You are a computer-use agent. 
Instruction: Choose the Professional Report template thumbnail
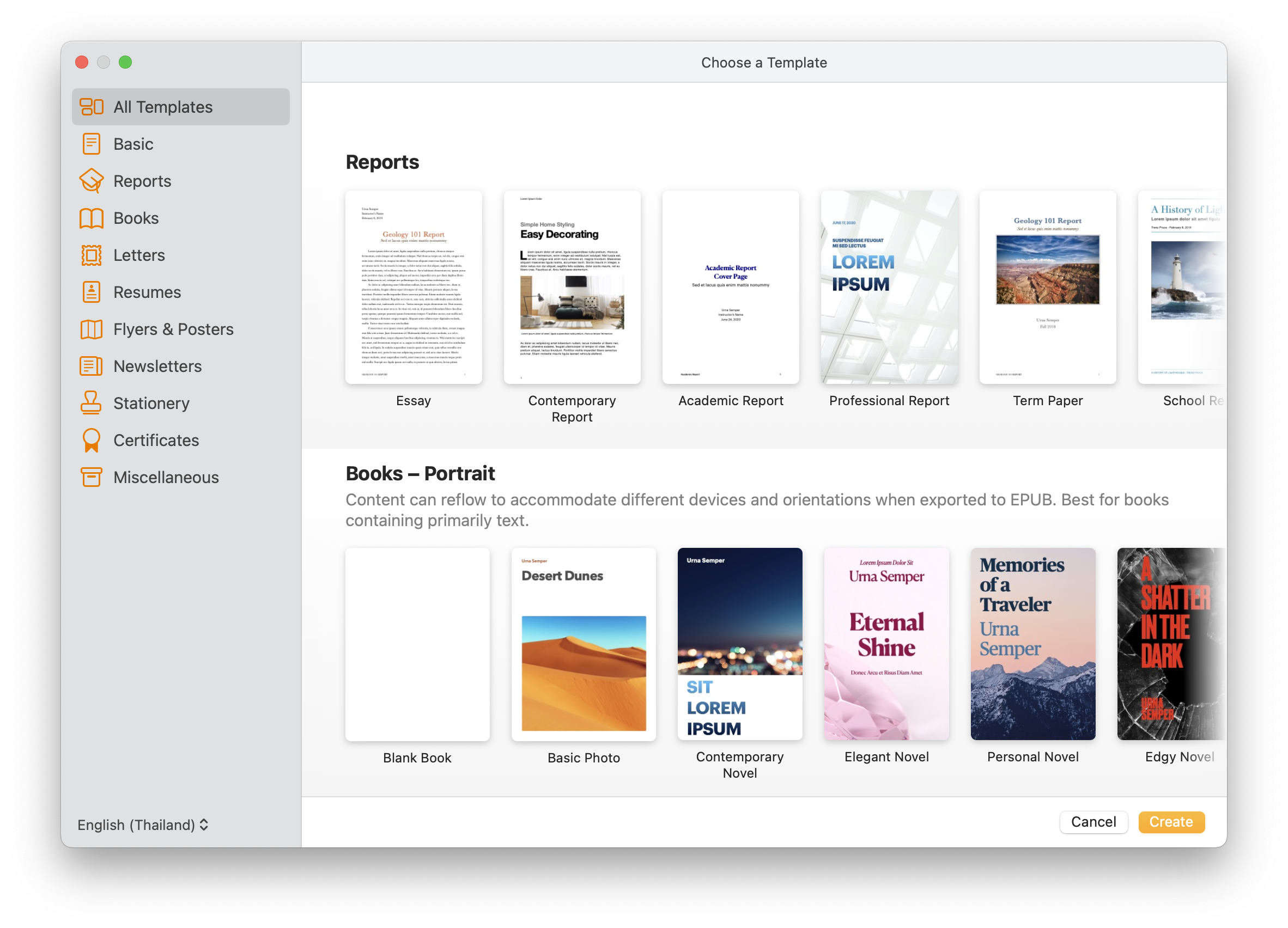pos(889,287)
